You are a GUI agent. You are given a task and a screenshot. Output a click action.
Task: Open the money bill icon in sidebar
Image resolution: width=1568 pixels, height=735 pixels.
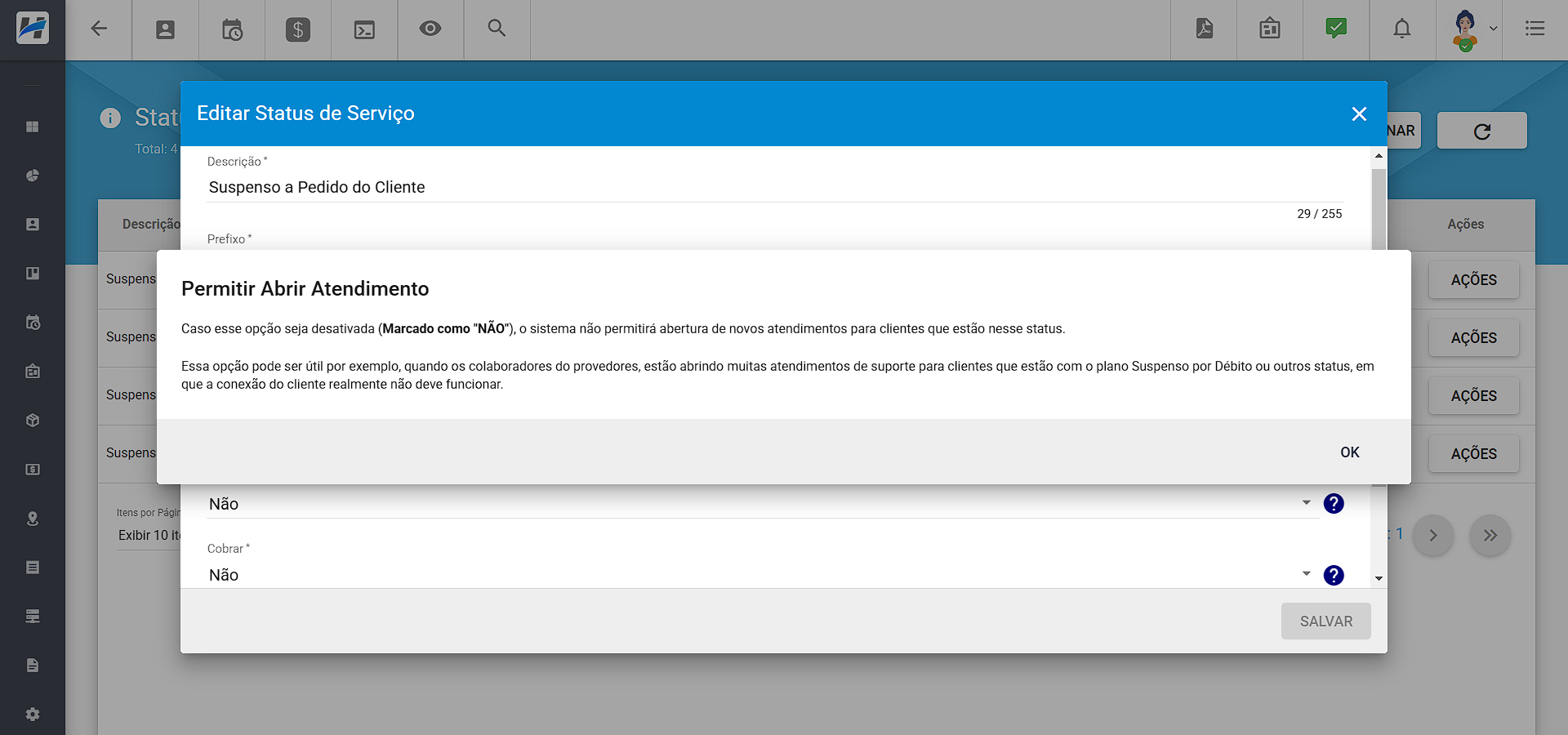(x=33, y=470)
